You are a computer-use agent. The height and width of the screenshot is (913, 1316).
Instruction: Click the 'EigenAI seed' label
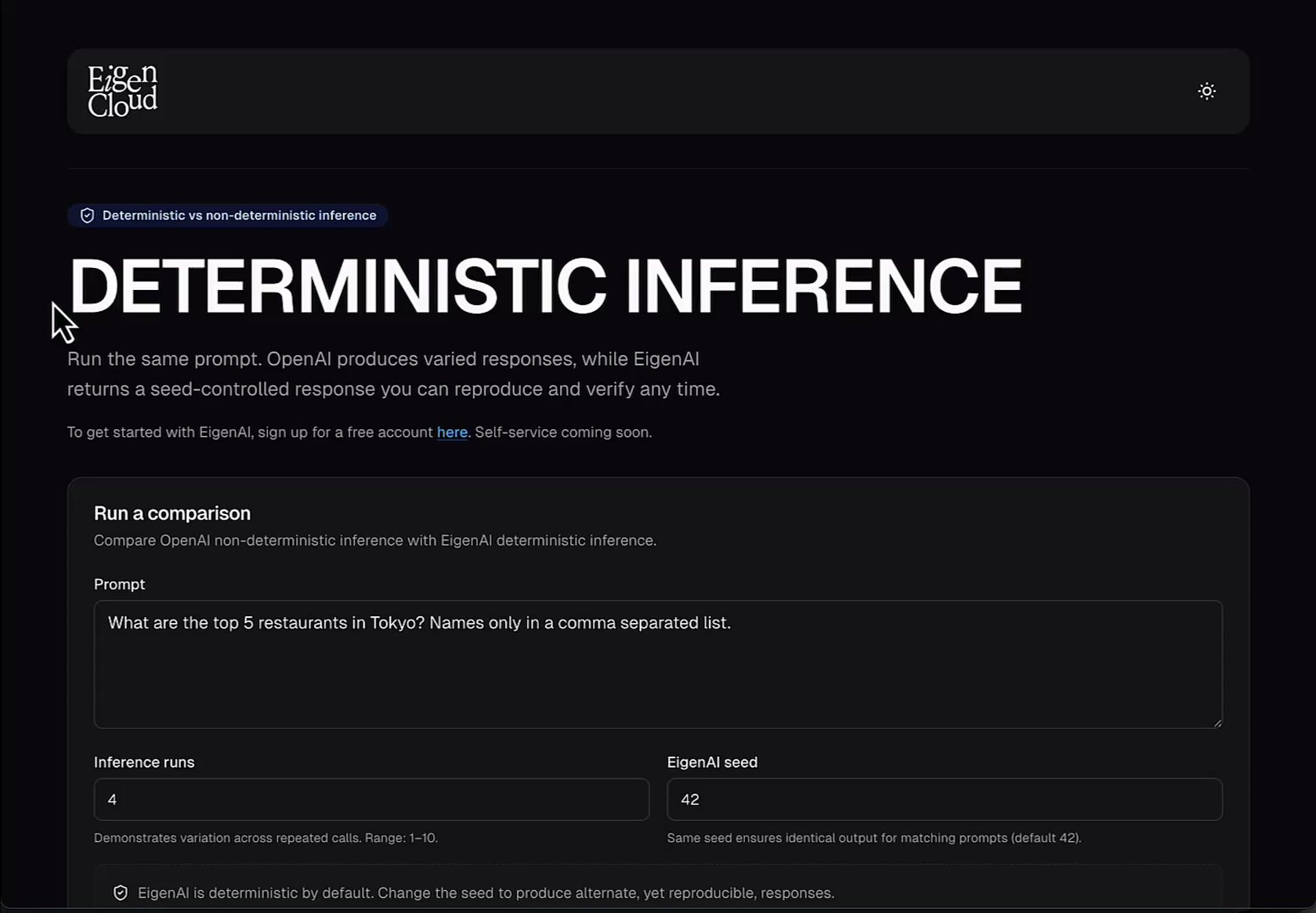tap(712, 762)
